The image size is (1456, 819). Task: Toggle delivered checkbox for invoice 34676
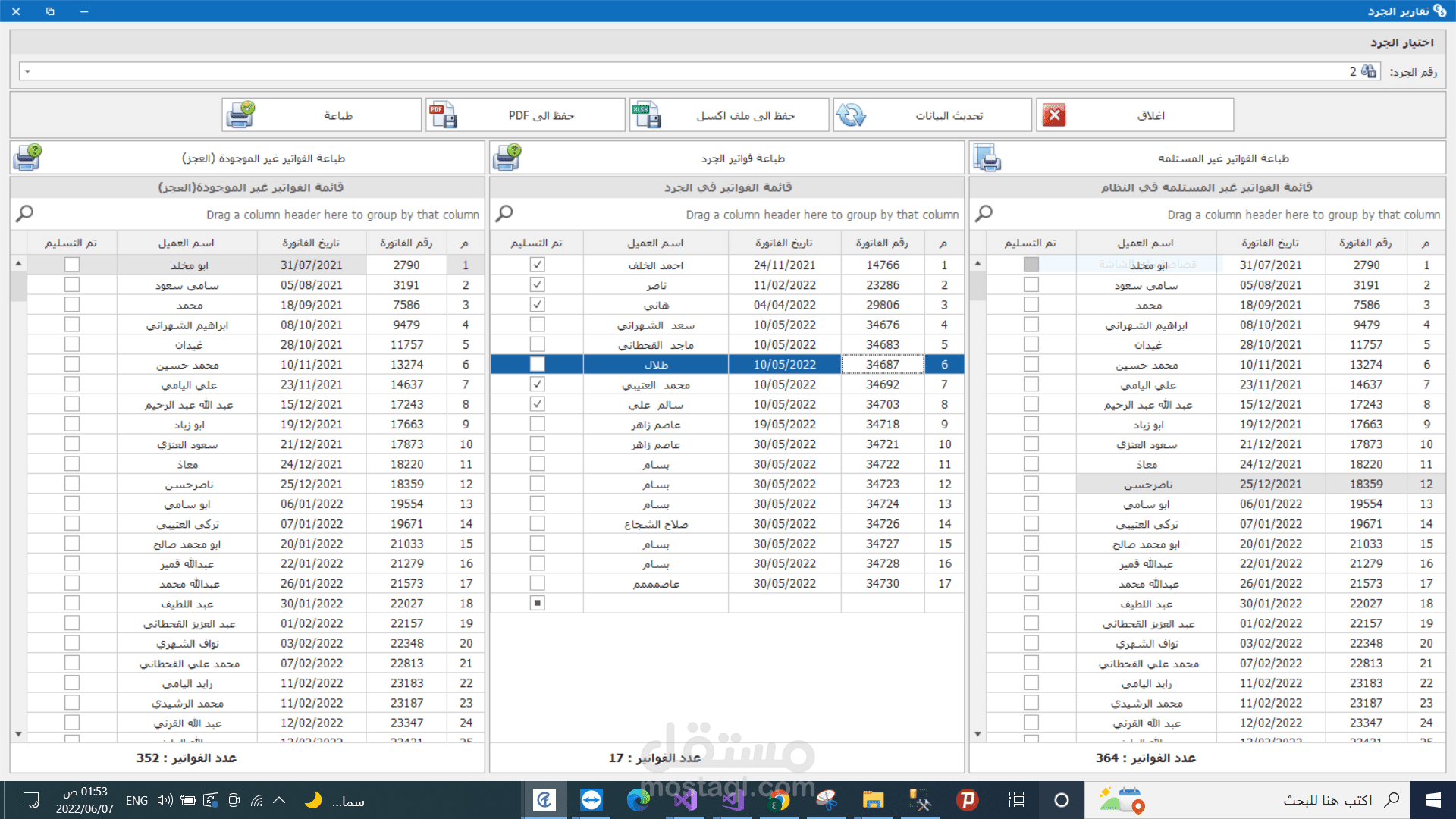[537, 325]
